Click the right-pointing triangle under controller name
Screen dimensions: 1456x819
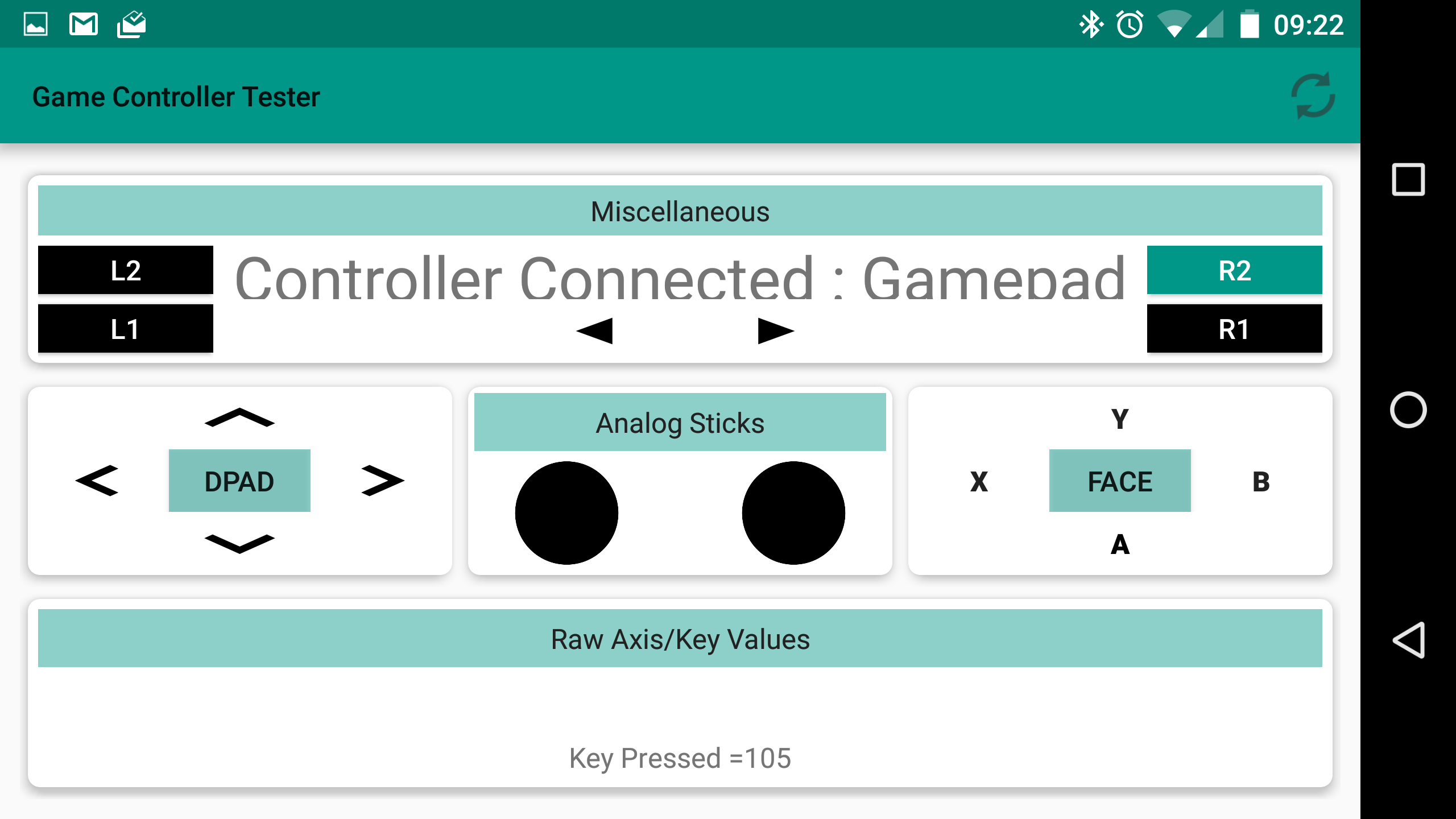pos(775,330)
